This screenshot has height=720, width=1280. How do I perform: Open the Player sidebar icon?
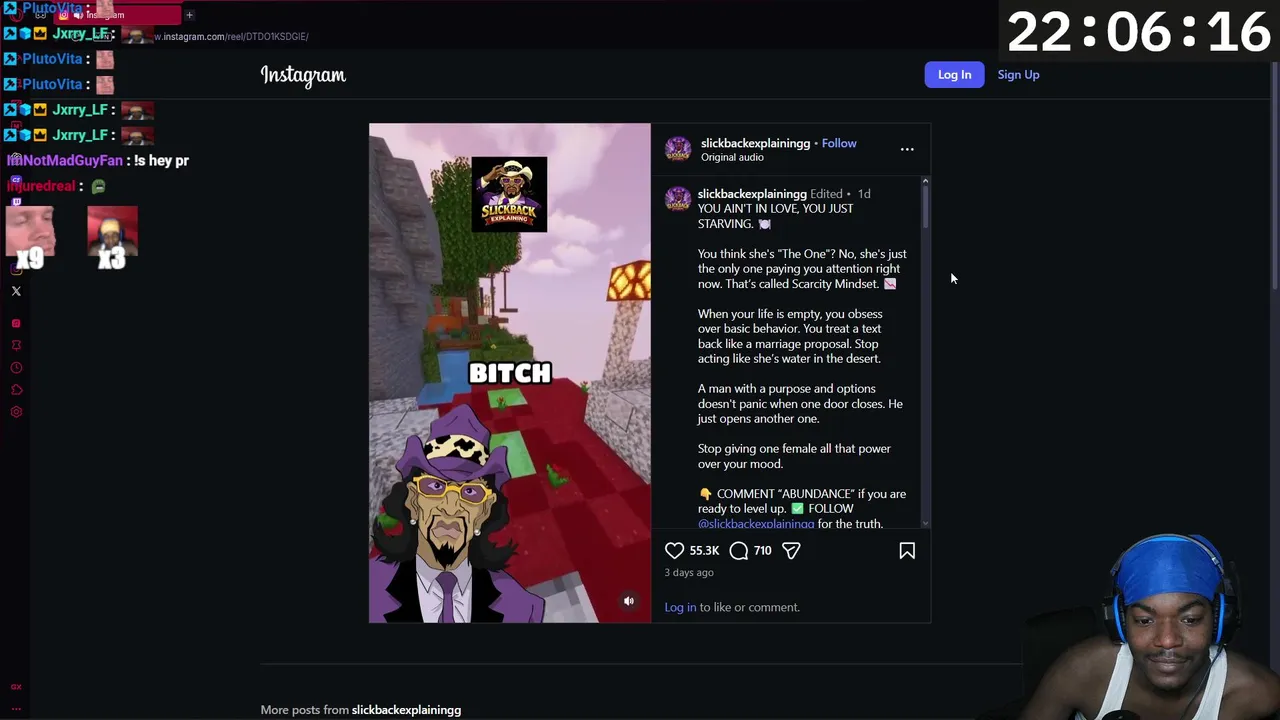click(x=16, y=323)
